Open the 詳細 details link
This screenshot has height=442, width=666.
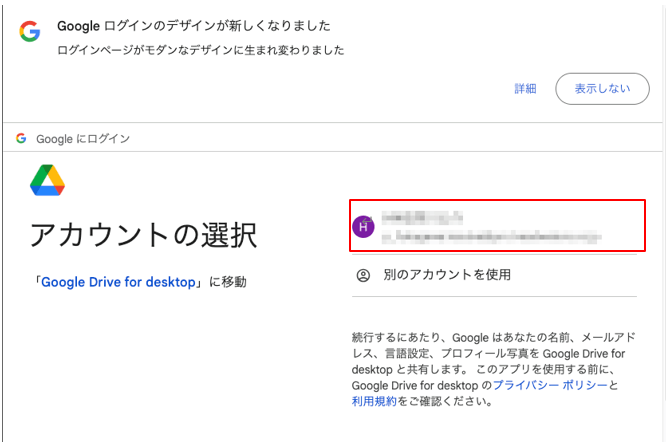pyautogui.click(x=525, y=89)
